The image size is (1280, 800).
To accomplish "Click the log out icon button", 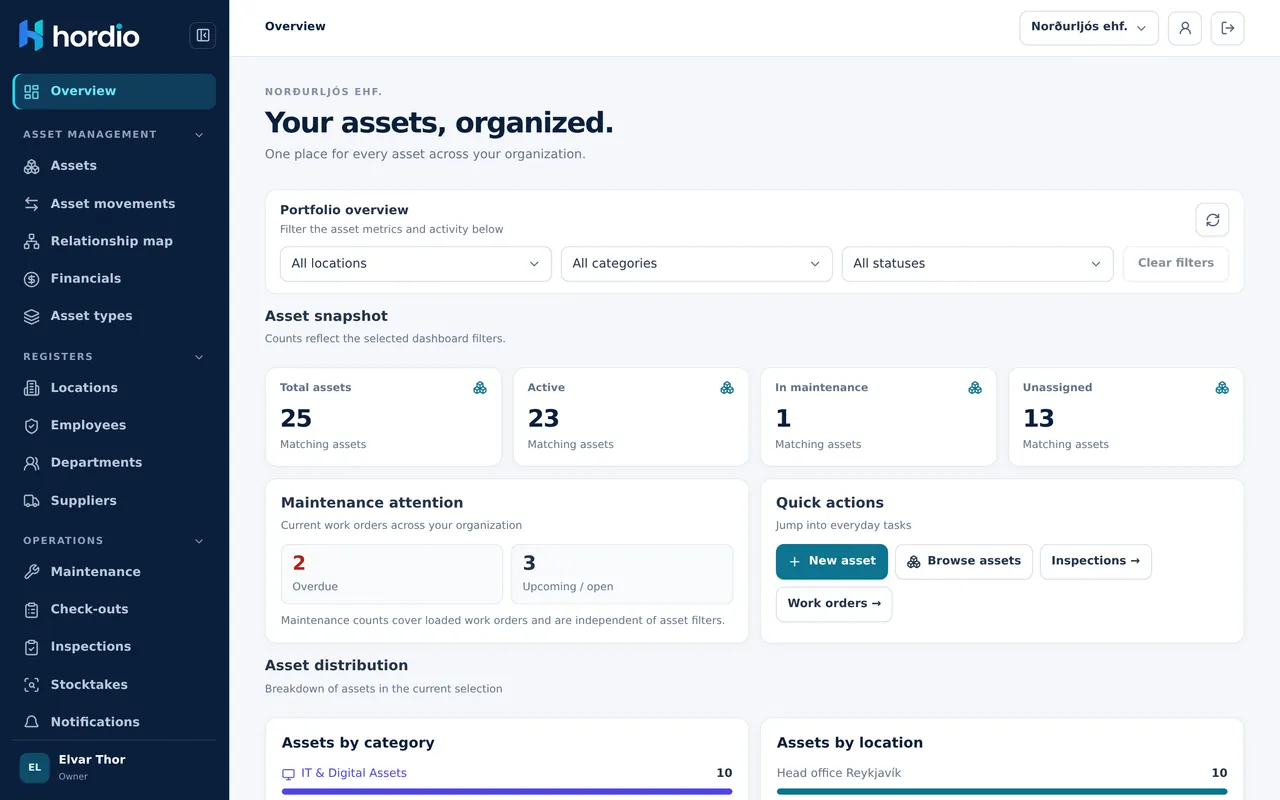I will tap(1228, 28).
